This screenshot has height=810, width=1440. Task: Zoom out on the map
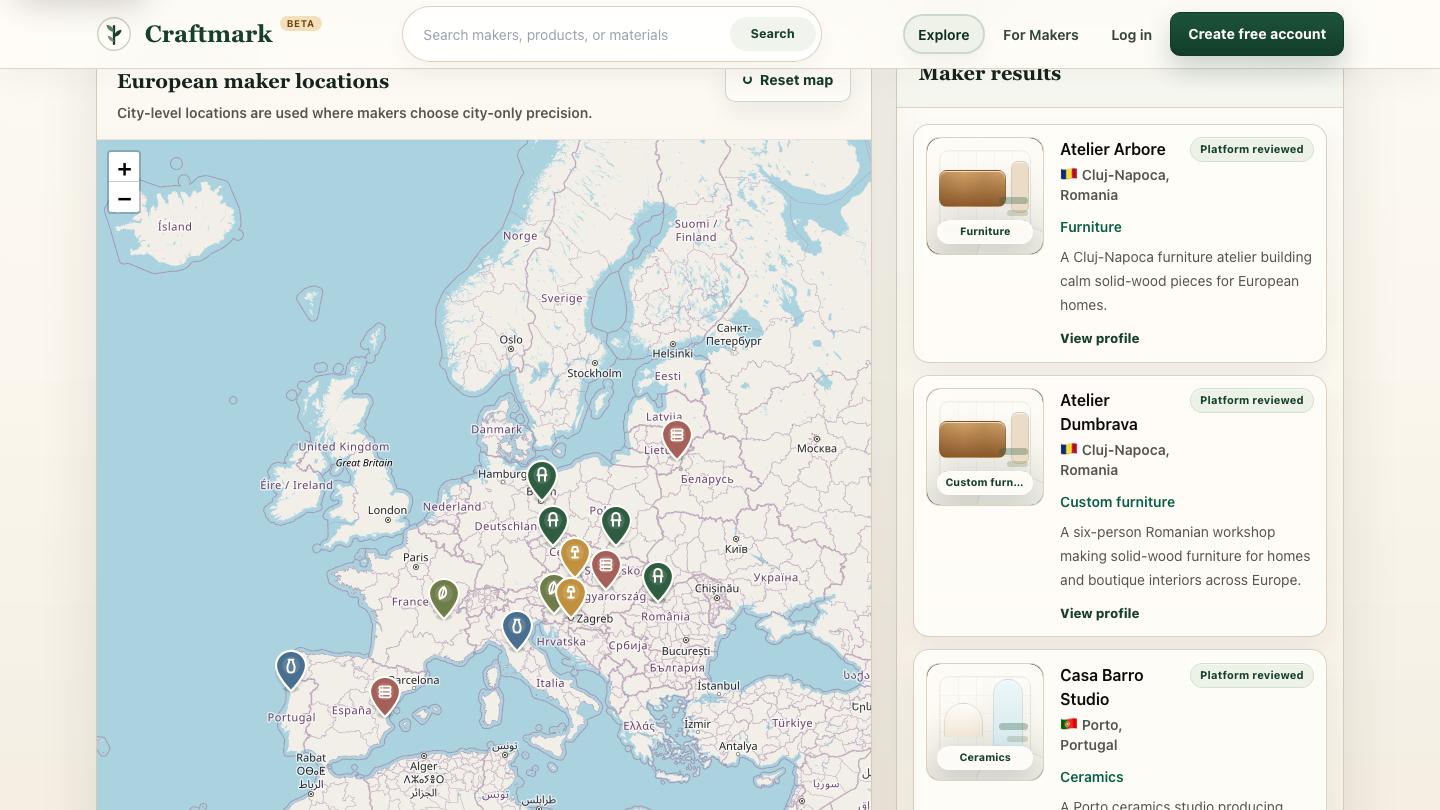pos(124,198)
